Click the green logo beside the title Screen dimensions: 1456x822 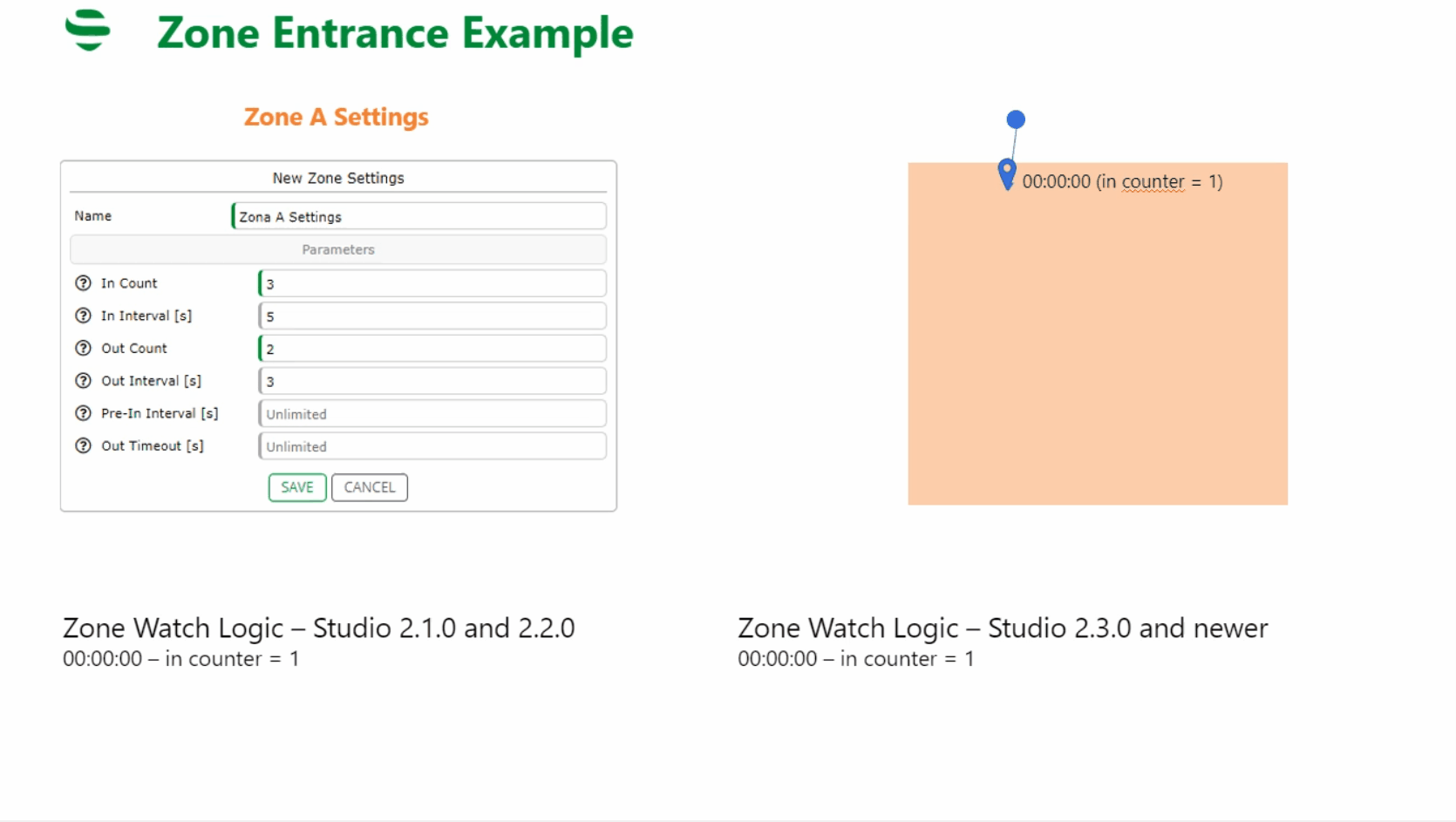tap(88, 31)
